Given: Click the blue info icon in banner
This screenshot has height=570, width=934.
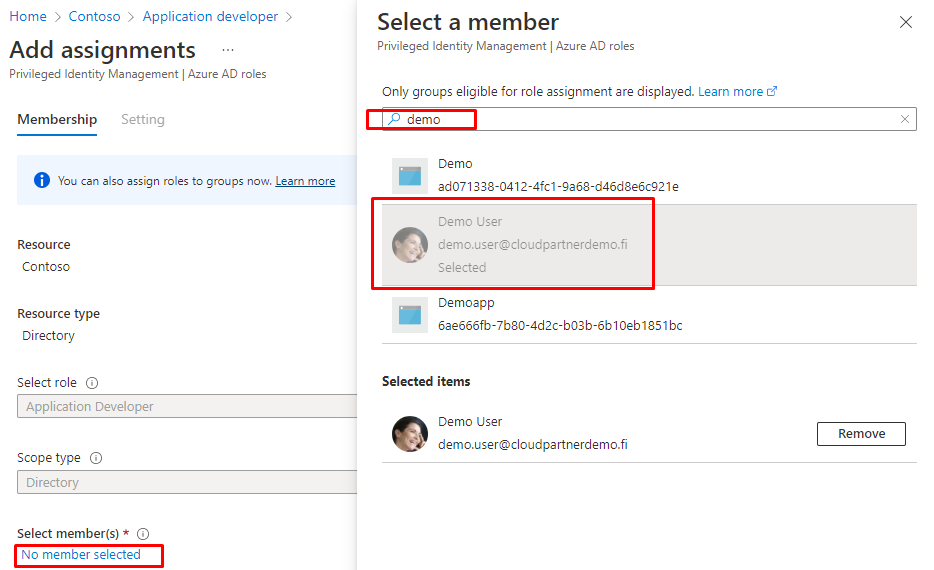Looking at the screenshot, I should click(41, 181).
